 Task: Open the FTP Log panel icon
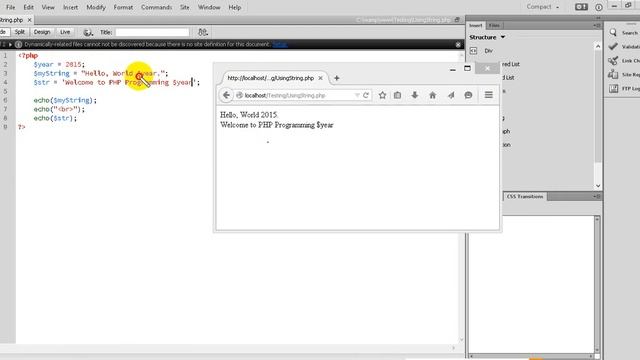613,89
